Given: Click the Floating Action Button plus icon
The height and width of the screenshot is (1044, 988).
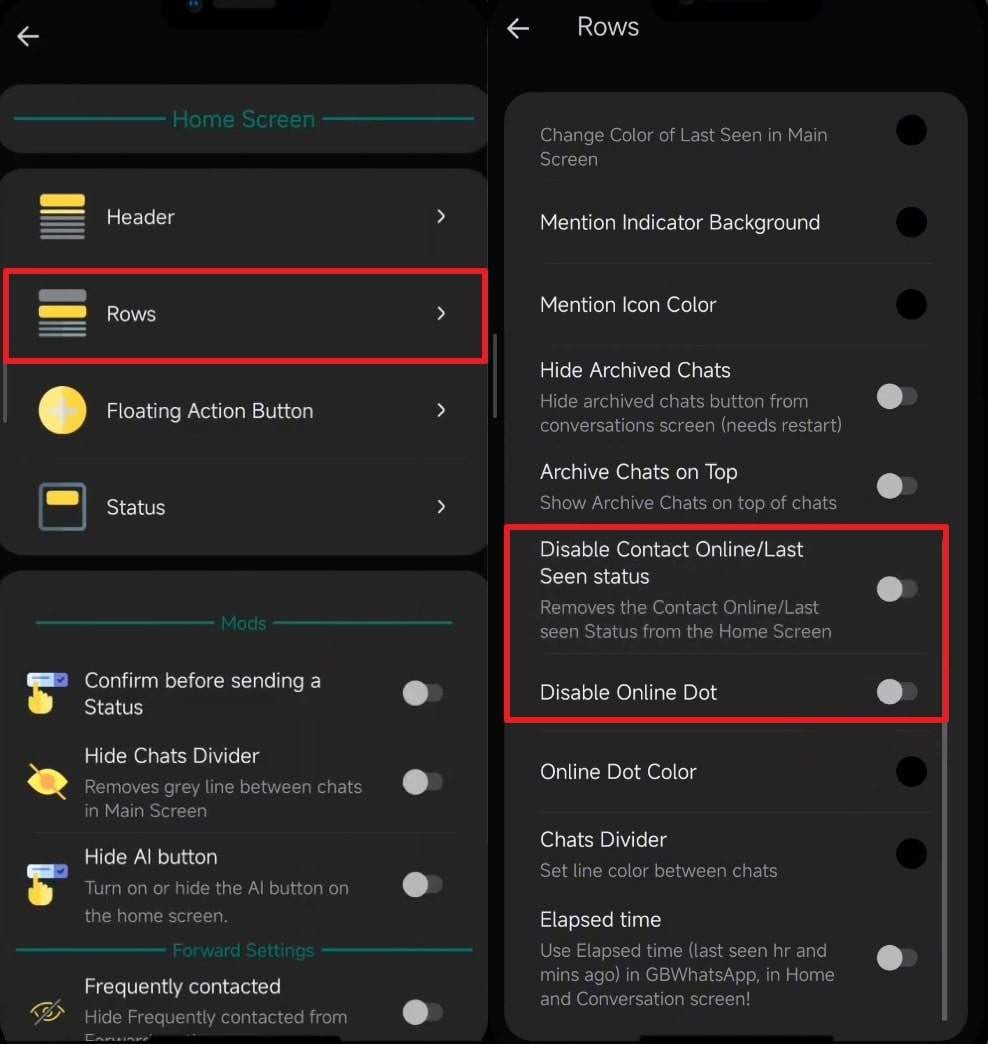Looking at the screenshot, I should tap(62, 410).
